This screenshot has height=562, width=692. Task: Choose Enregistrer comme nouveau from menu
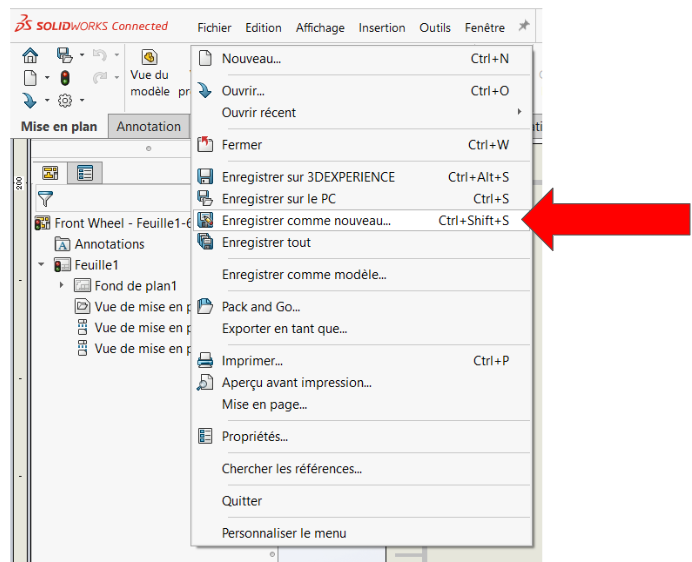click(x=306, y=220)
